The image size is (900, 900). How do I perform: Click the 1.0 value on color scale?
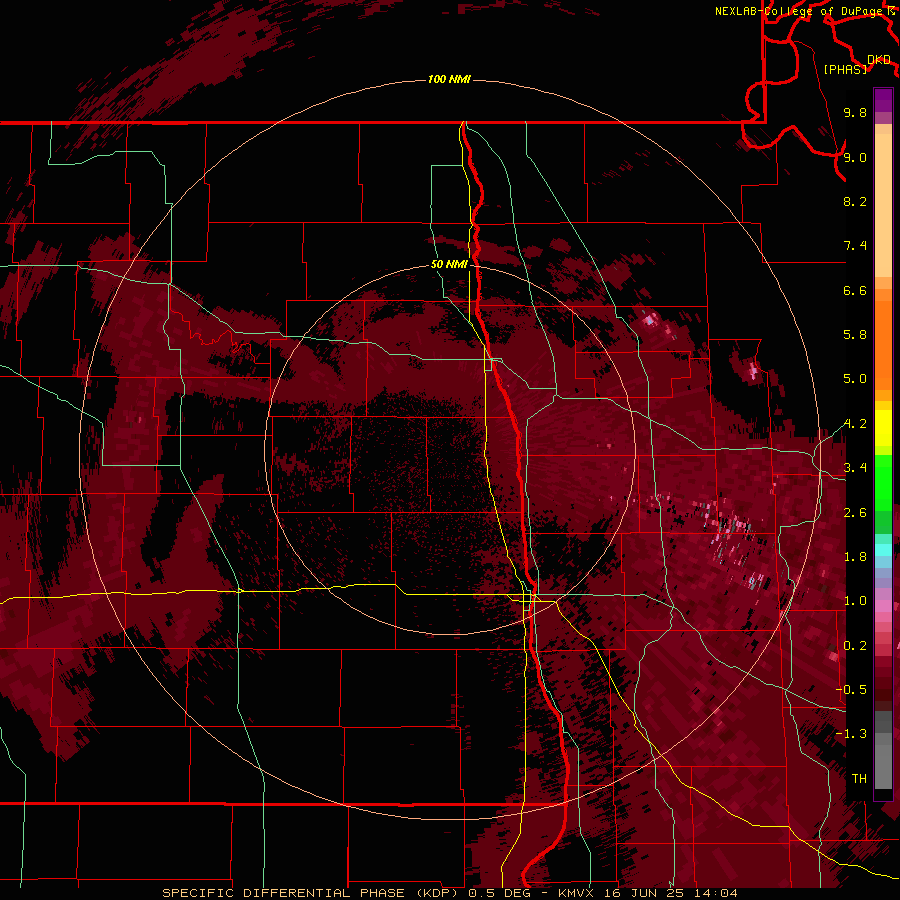(x=855, y=601)
